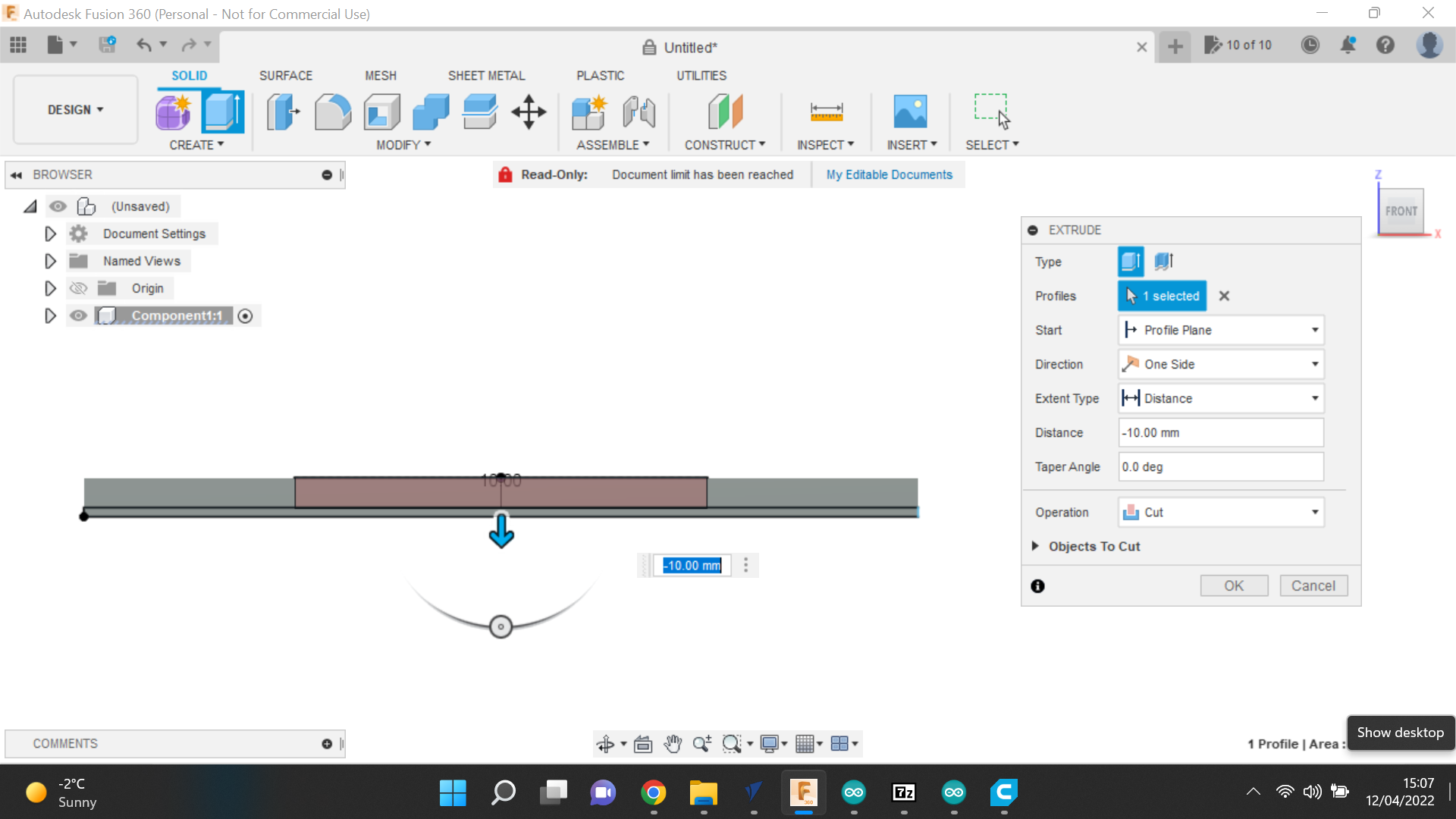Select the Measure tool under Inspect
The width and height of the screenshot is (1456, 819).
(826, 111)
